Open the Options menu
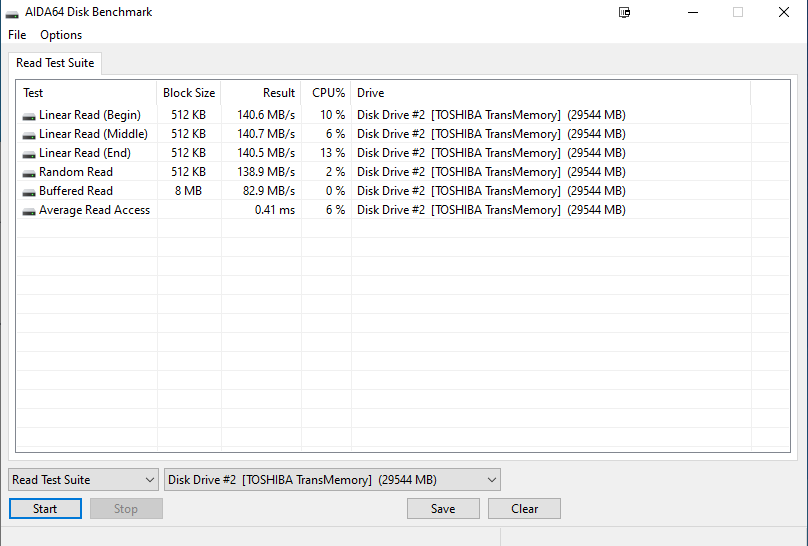The image size is (808, 546). pos(61,35)
